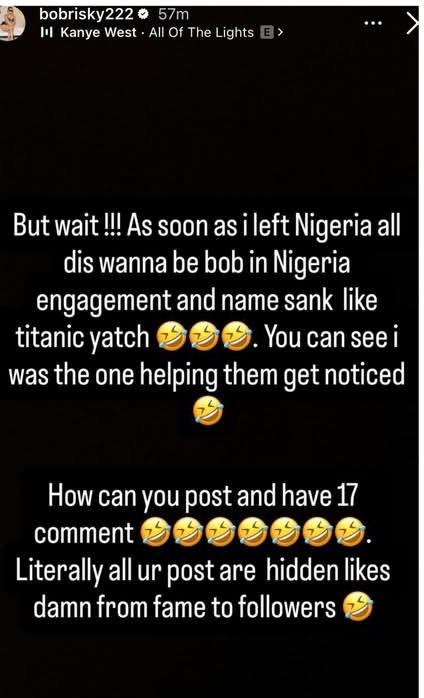Visit the bobrisky222 username link

[86, 15]
